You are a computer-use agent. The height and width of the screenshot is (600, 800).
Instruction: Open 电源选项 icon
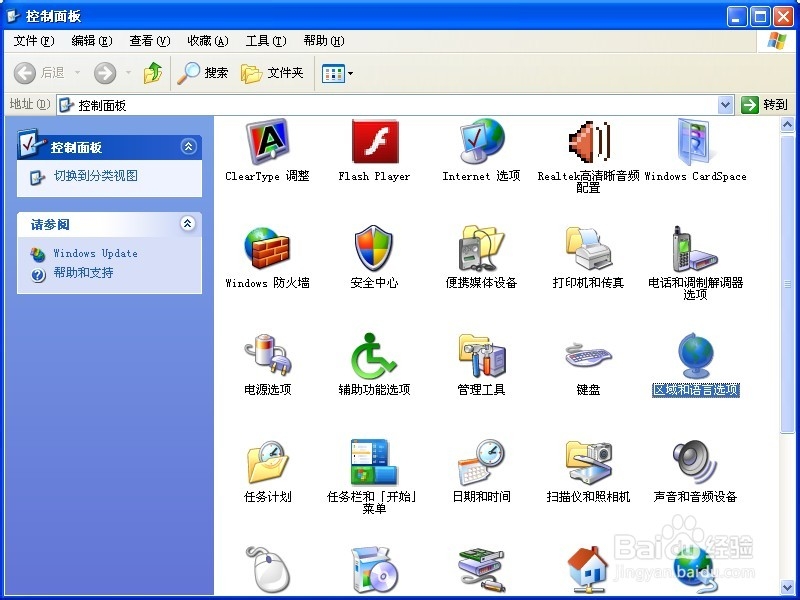[x=267, y=356]
